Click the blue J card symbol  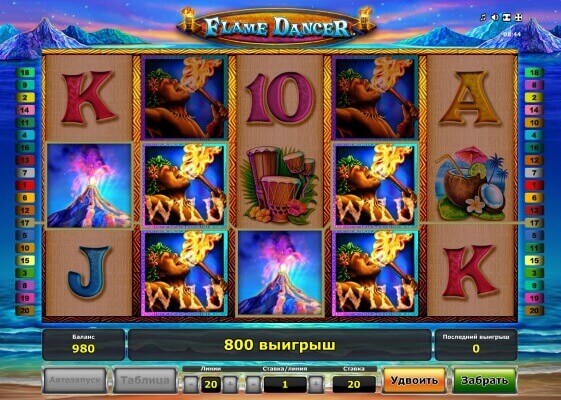pos(88,272)
